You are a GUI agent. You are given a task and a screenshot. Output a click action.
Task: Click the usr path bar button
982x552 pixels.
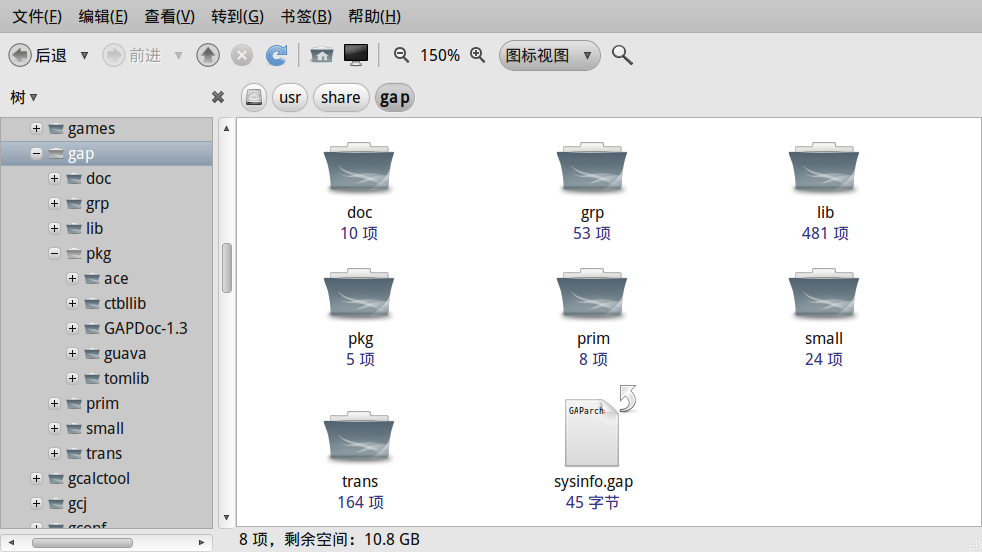coord(290,97)
